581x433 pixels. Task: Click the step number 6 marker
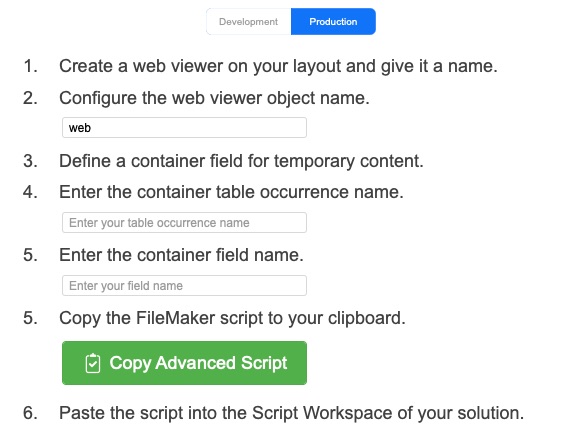[x=30, y=413]
